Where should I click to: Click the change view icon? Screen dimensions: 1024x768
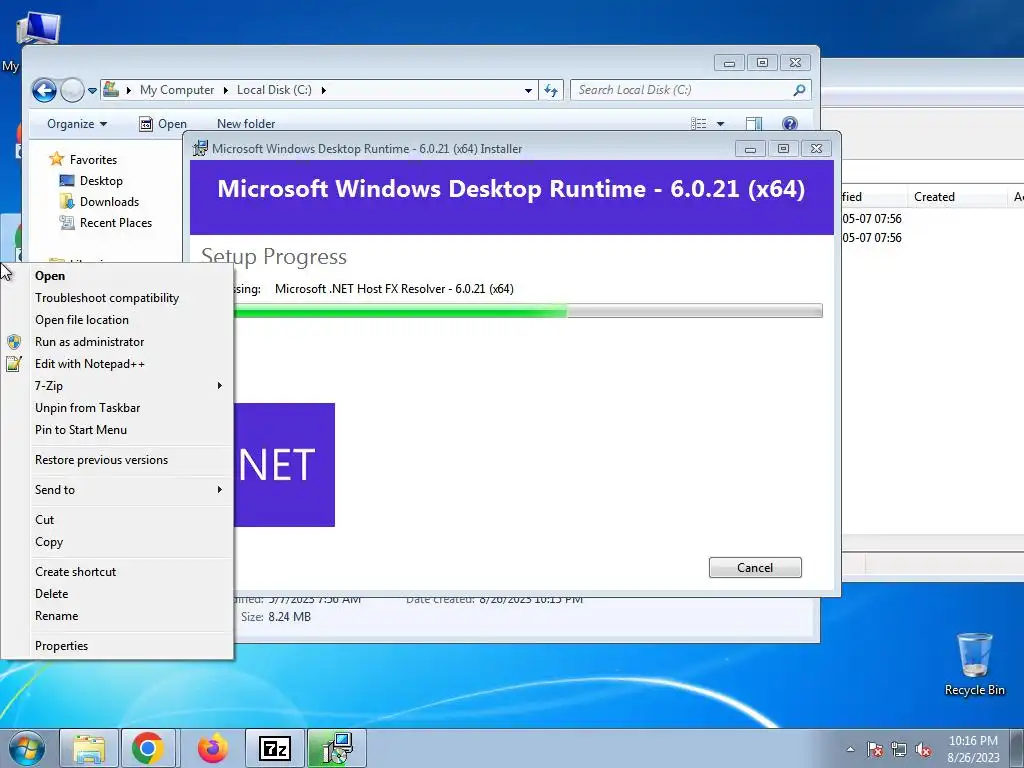[x=699, y=123]
